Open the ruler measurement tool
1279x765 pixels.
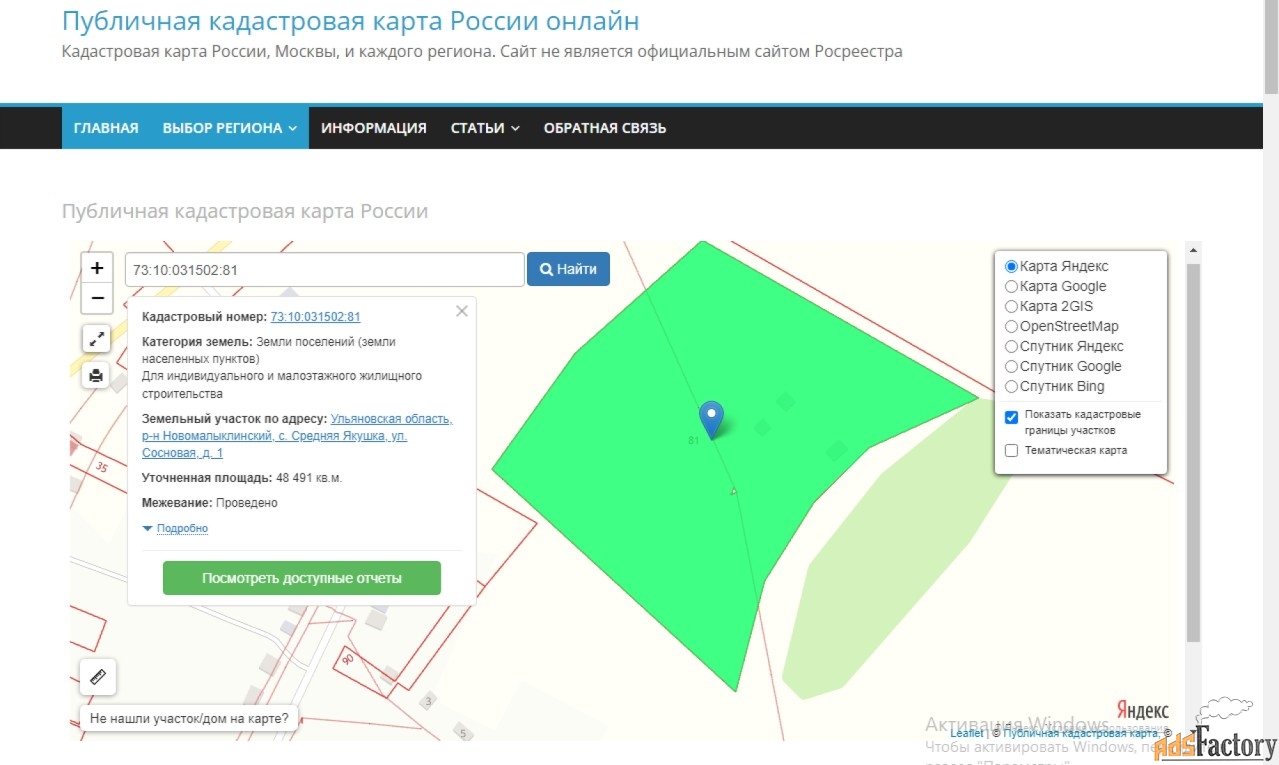(x=98, y=677)
